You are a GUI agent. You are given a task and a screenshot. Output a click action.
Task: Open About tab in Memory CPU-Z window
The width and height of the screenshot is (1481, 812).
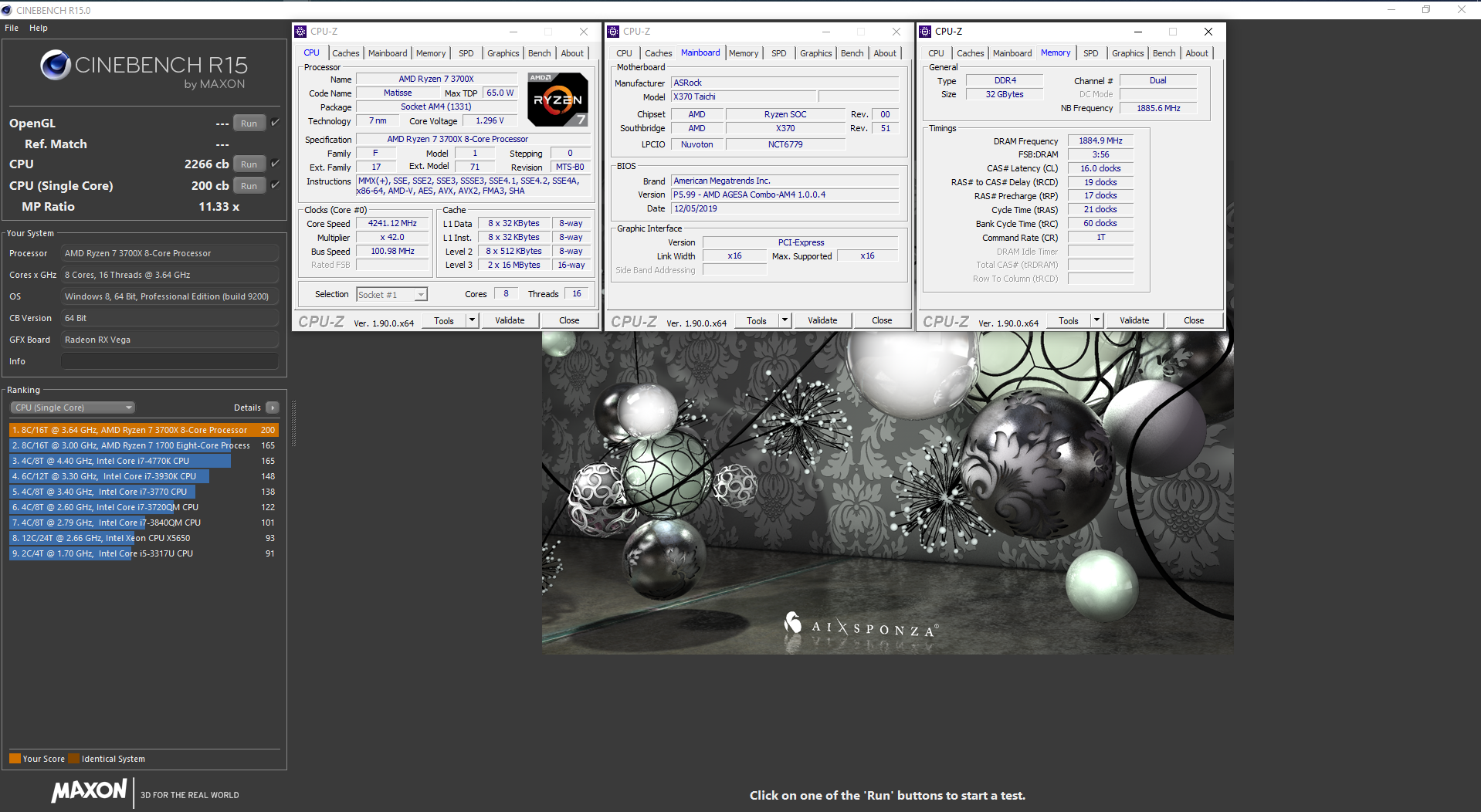1197,53
